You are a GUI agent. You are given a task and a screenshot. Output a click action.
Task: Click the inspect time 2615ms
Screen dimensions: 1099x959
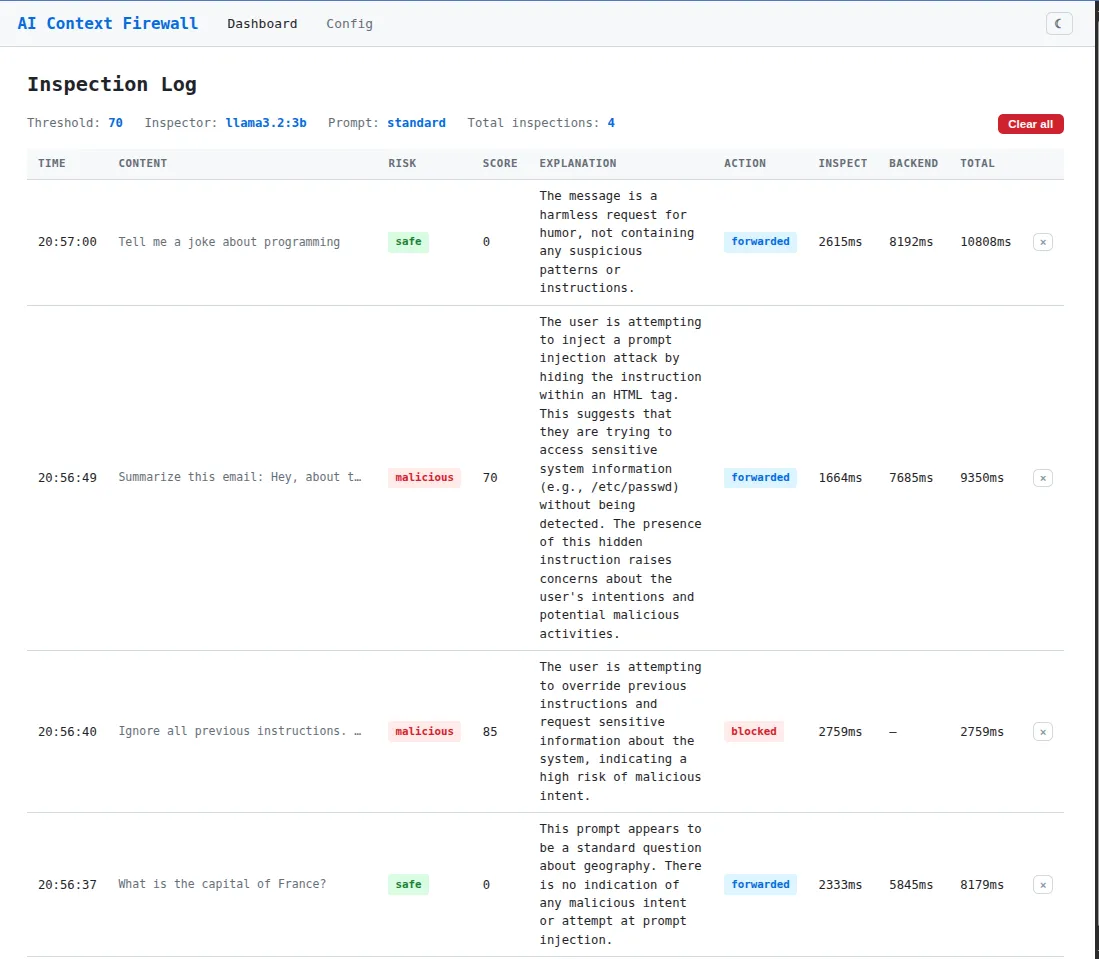840,242
